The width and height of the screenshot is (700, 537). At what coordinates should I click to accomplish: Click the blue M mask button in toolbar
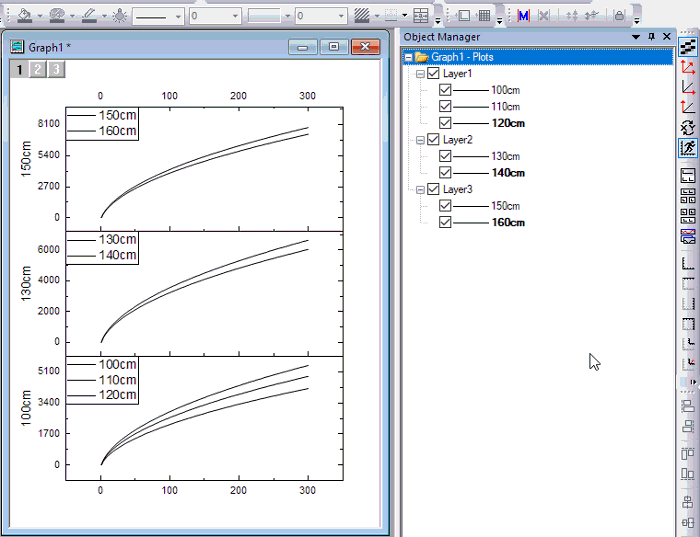point(523,16)
